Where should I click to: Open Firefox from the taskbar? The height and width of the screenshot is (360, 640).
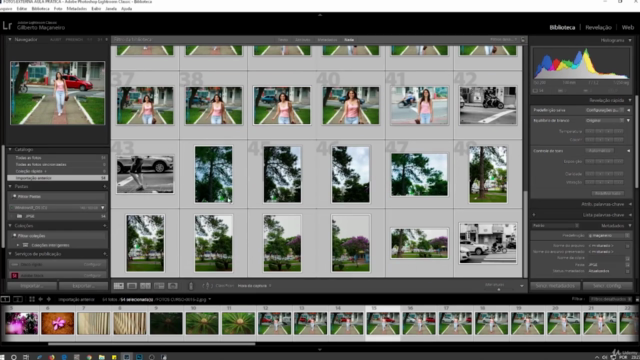click(x=51, y=357)
